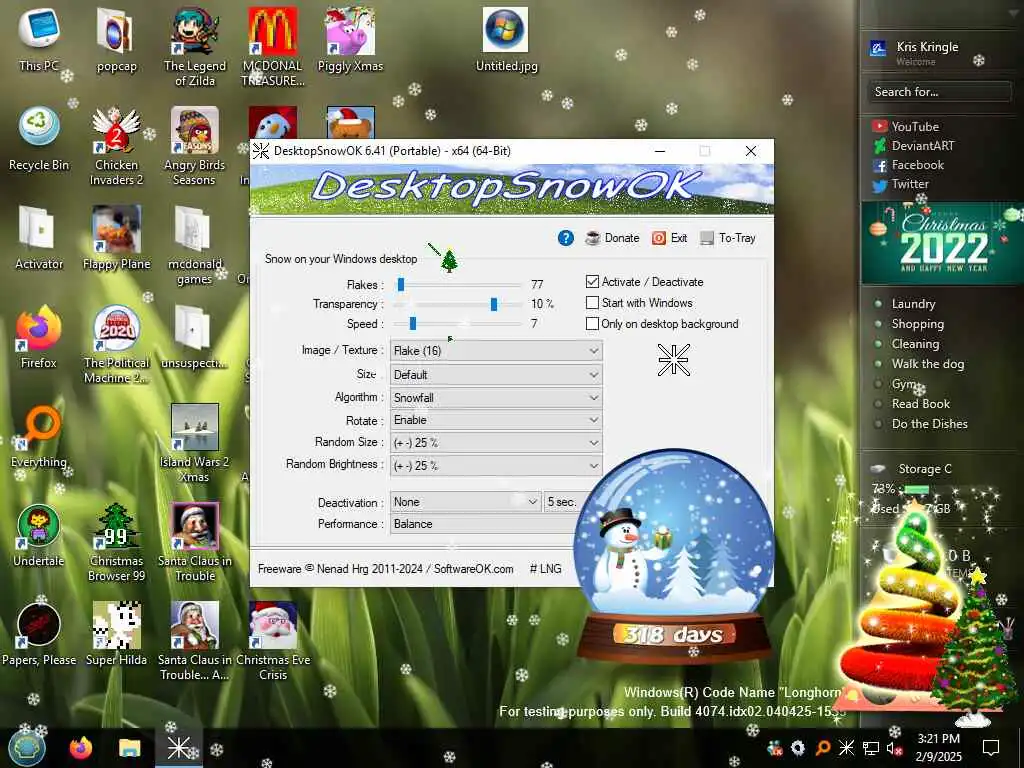Click the Transparency slider handle
This screenshot has height=768, width=1024.
pos(494,304)
